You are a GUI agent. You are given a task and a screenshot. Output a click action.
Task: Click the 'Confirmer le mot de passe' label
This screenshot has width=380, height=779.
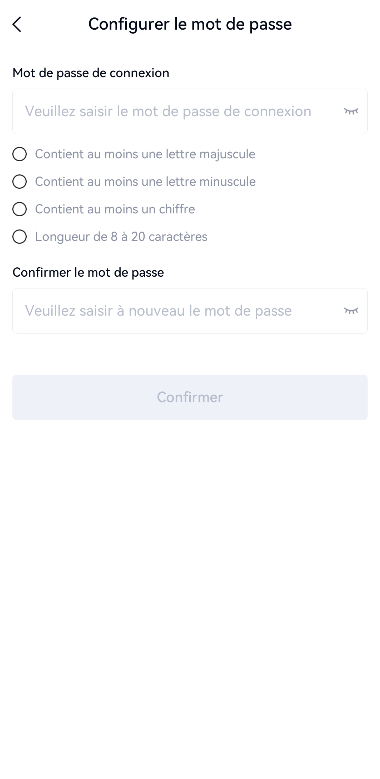(88, 273)
